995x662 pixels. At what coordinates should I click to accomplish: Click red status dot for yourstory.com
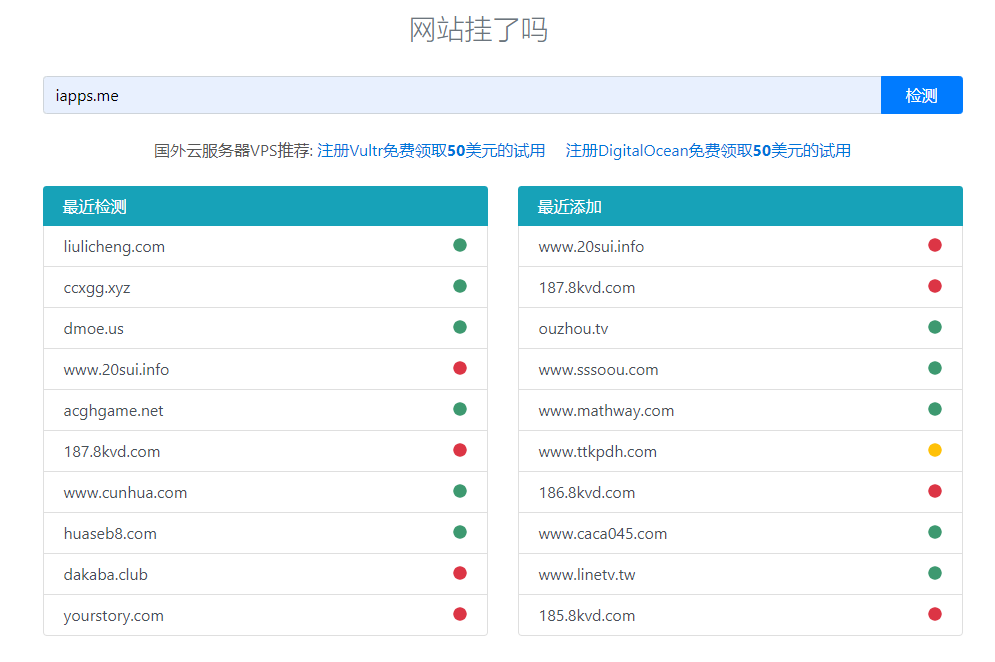coord(460,614)
